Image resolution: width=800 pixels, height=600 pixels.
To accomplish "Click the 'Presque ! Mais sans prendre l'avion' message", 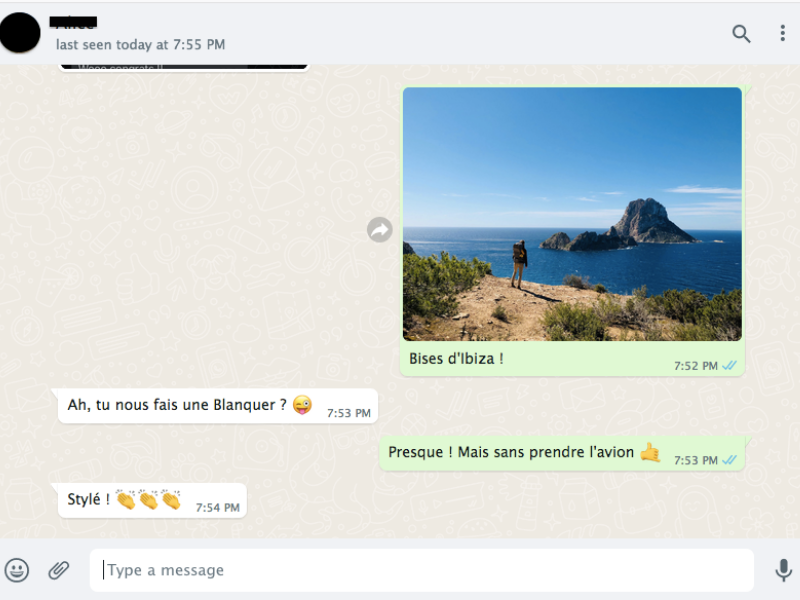I will click(x=562, y=453).
